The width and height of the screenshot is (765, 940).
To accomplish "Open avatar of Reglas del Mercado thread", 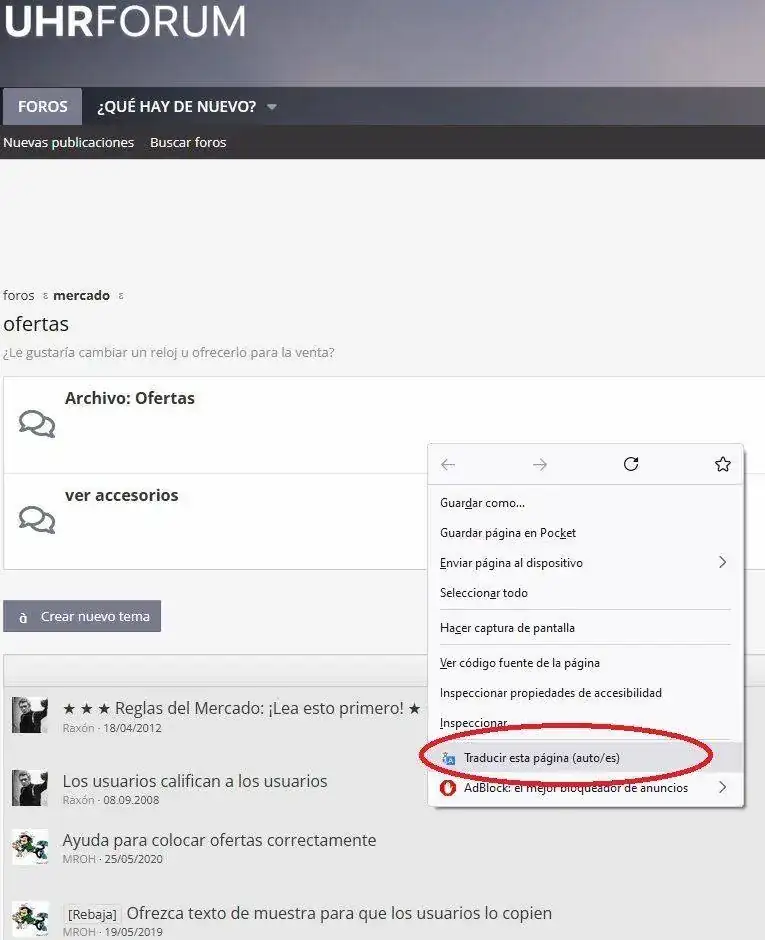I will (30, 716).
